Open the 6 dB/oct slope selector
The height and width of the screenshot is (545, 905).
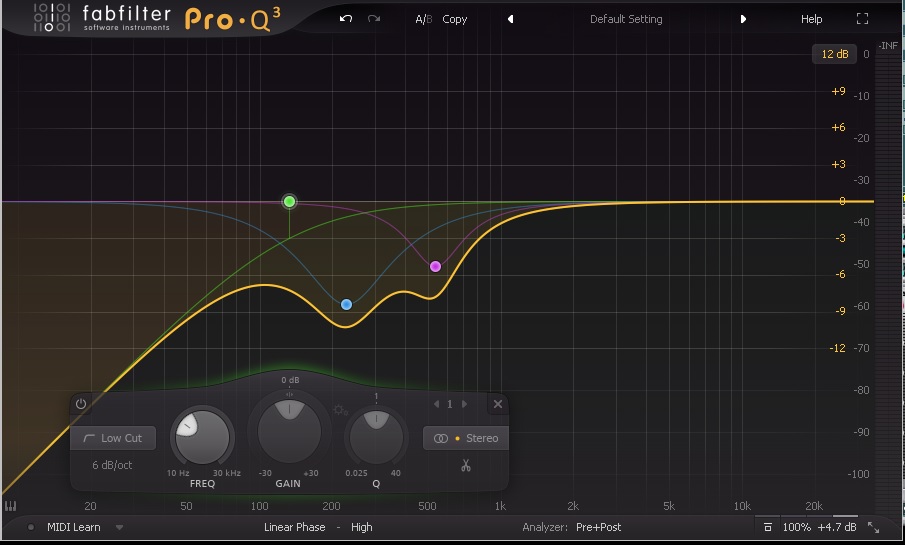[x=112, y=465]
